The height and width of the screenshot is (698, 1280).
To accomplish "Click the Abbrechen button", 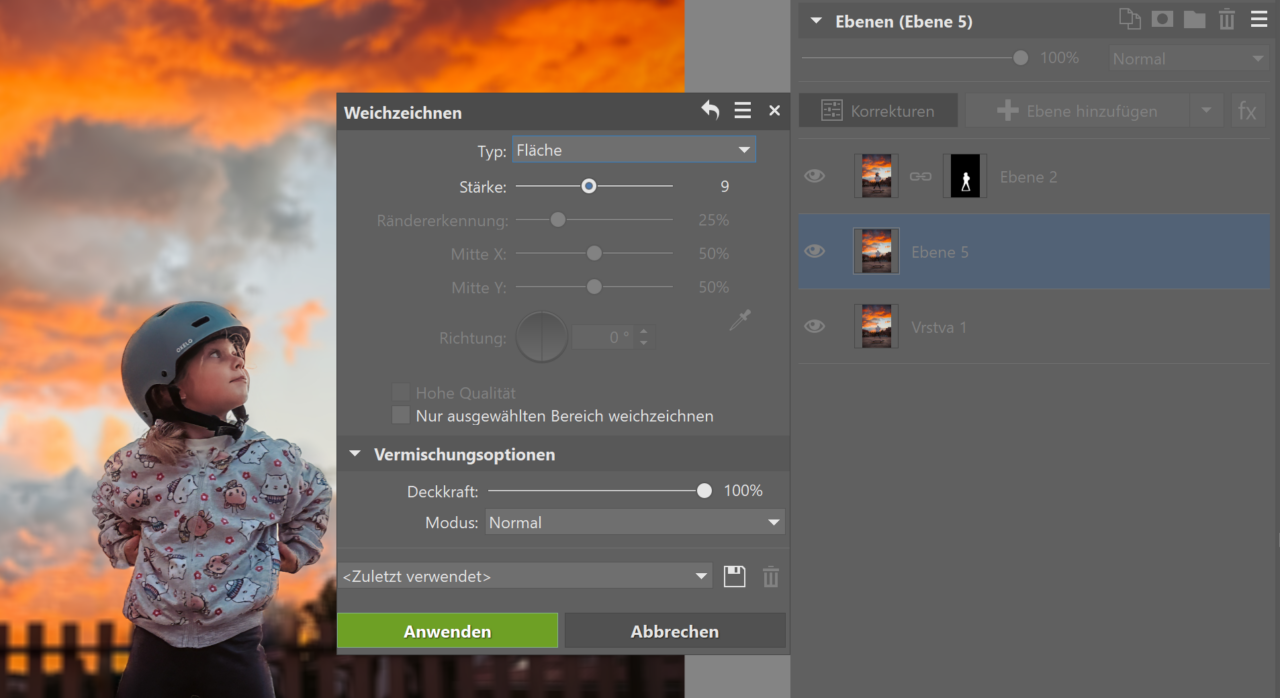I will (x=675, y=631).
